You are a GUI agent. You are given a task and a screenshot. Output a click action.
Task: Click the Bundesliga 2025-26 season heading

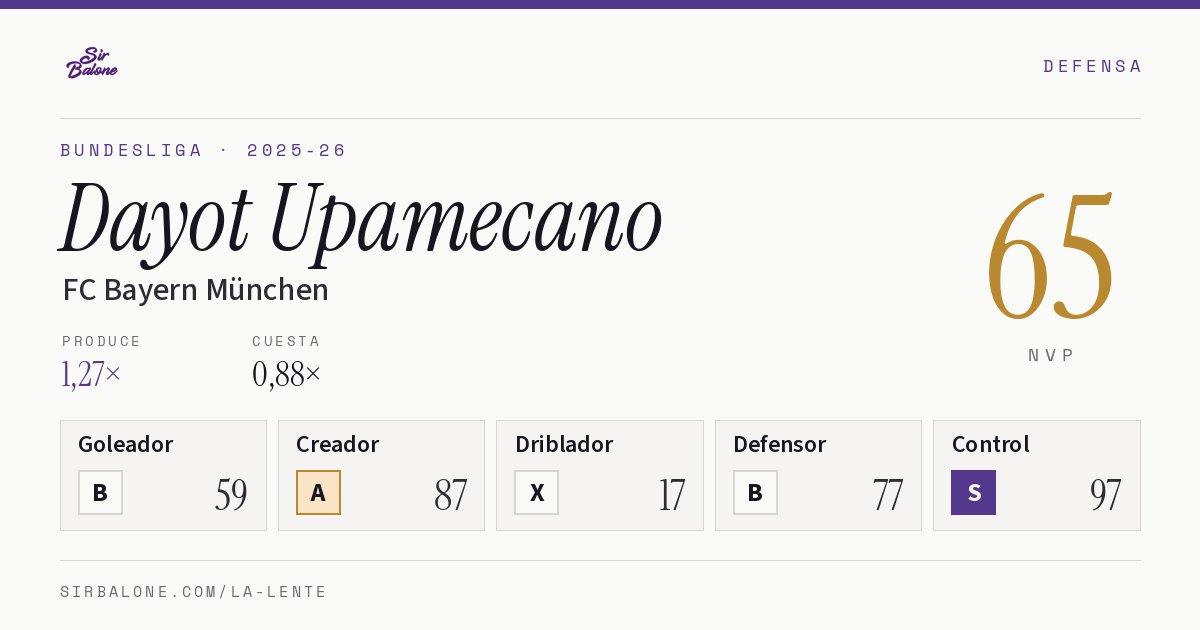tap(203, 150)
